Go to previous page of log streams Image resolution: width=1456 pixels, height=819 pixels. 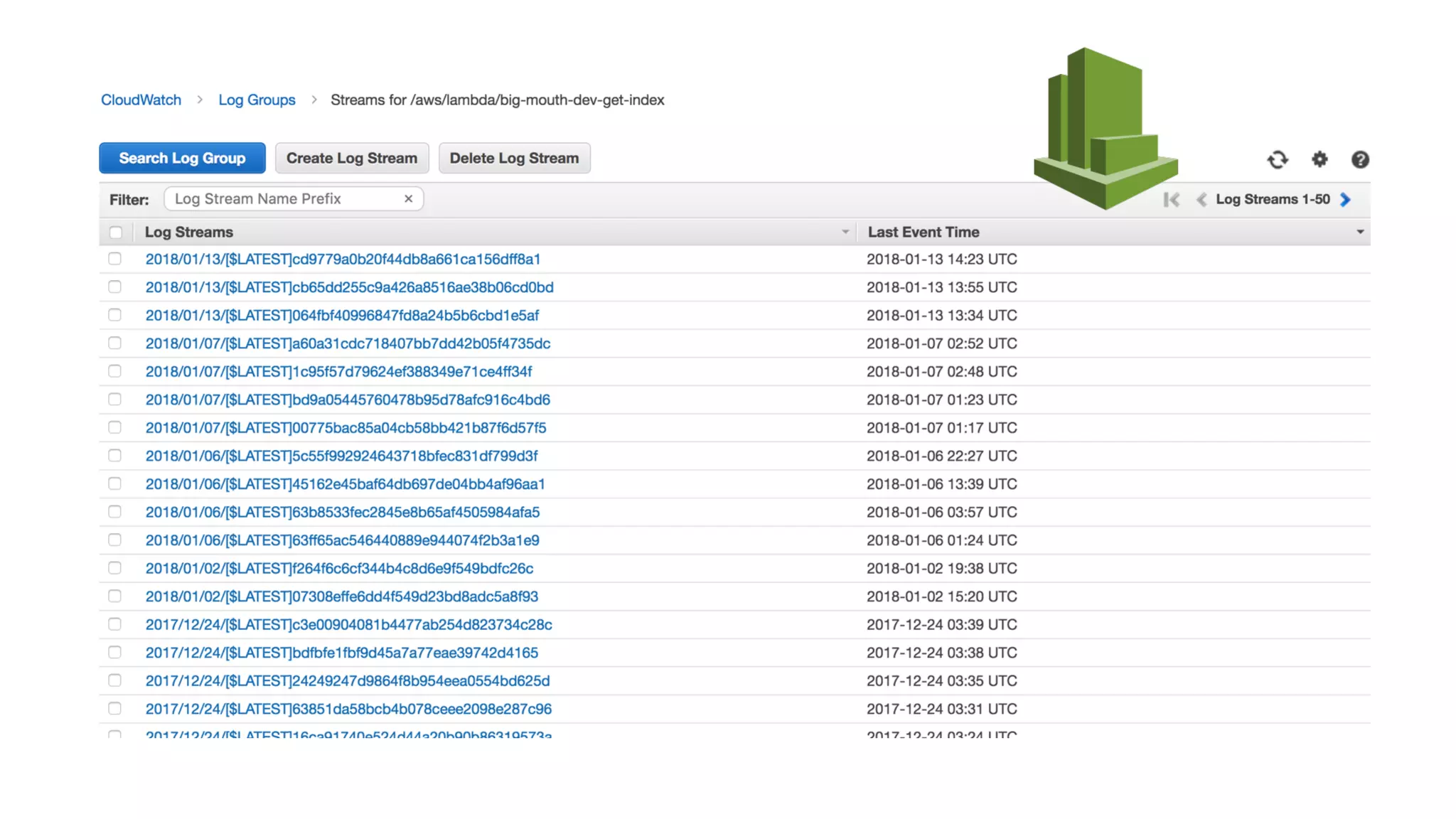click(1201, 200)
